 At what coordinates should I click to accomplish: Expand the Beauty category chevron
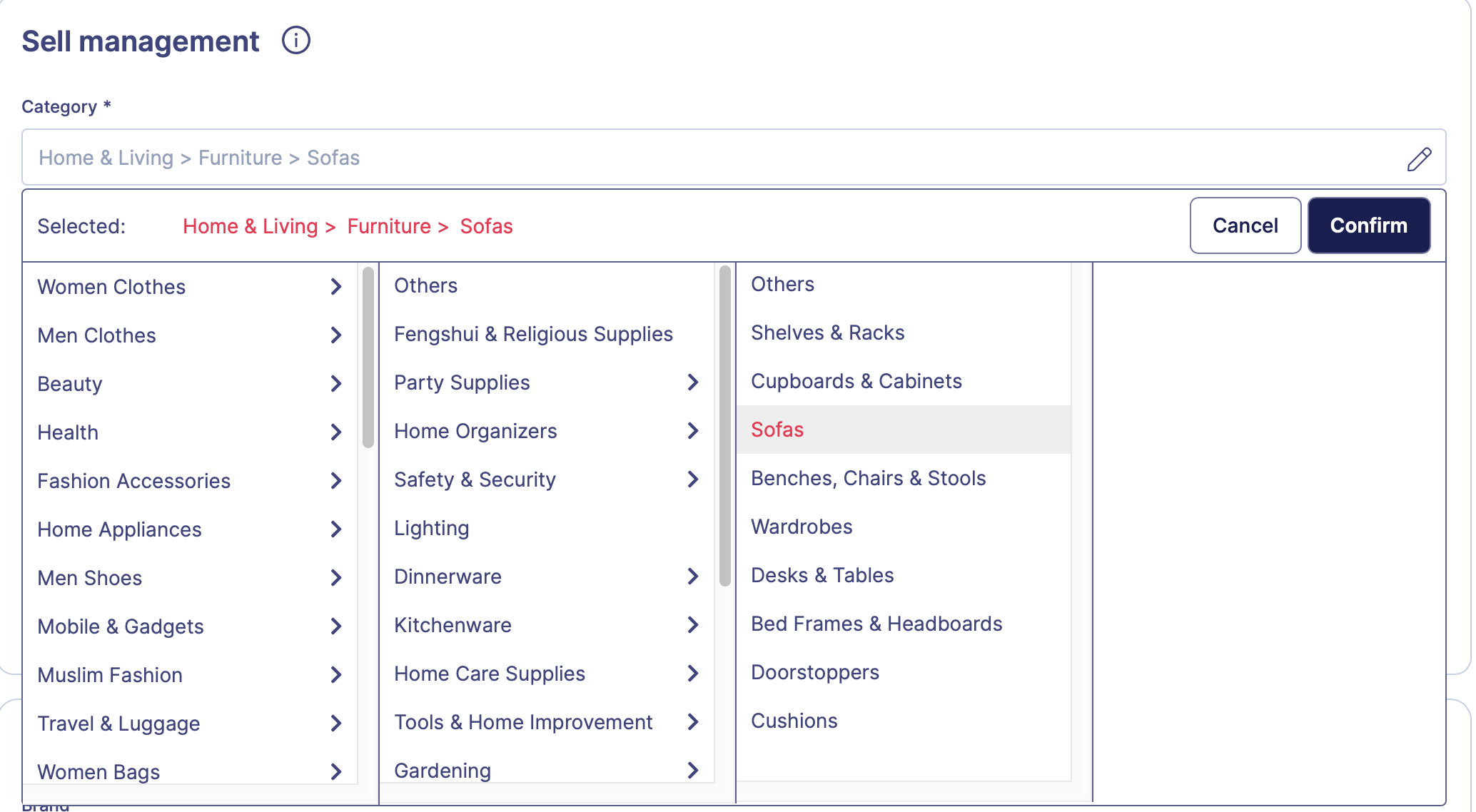click(x=336, y=384)
